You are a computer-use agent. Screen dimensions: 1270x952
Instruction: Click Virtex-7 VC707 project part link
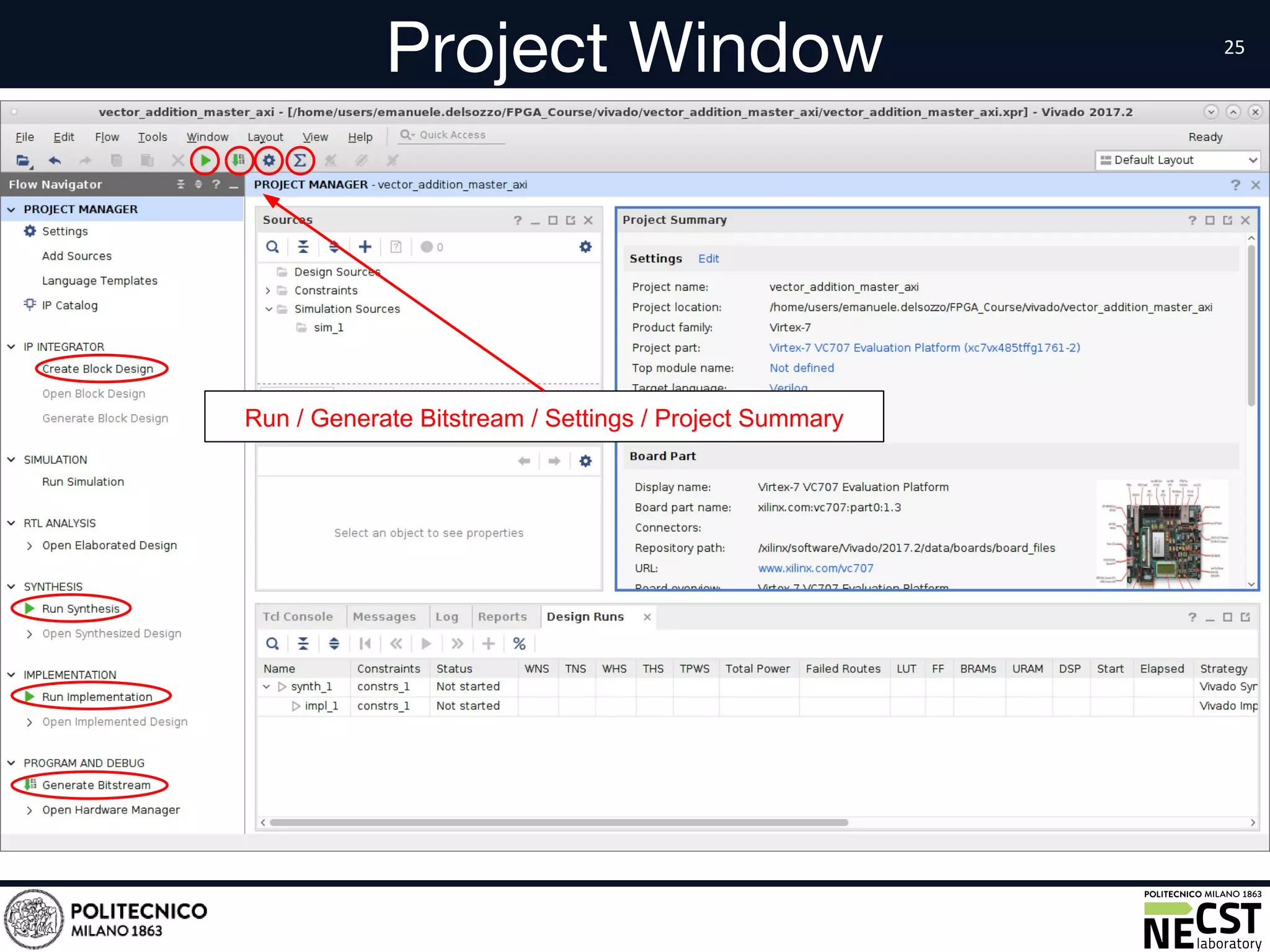click(x=925, y=348)
